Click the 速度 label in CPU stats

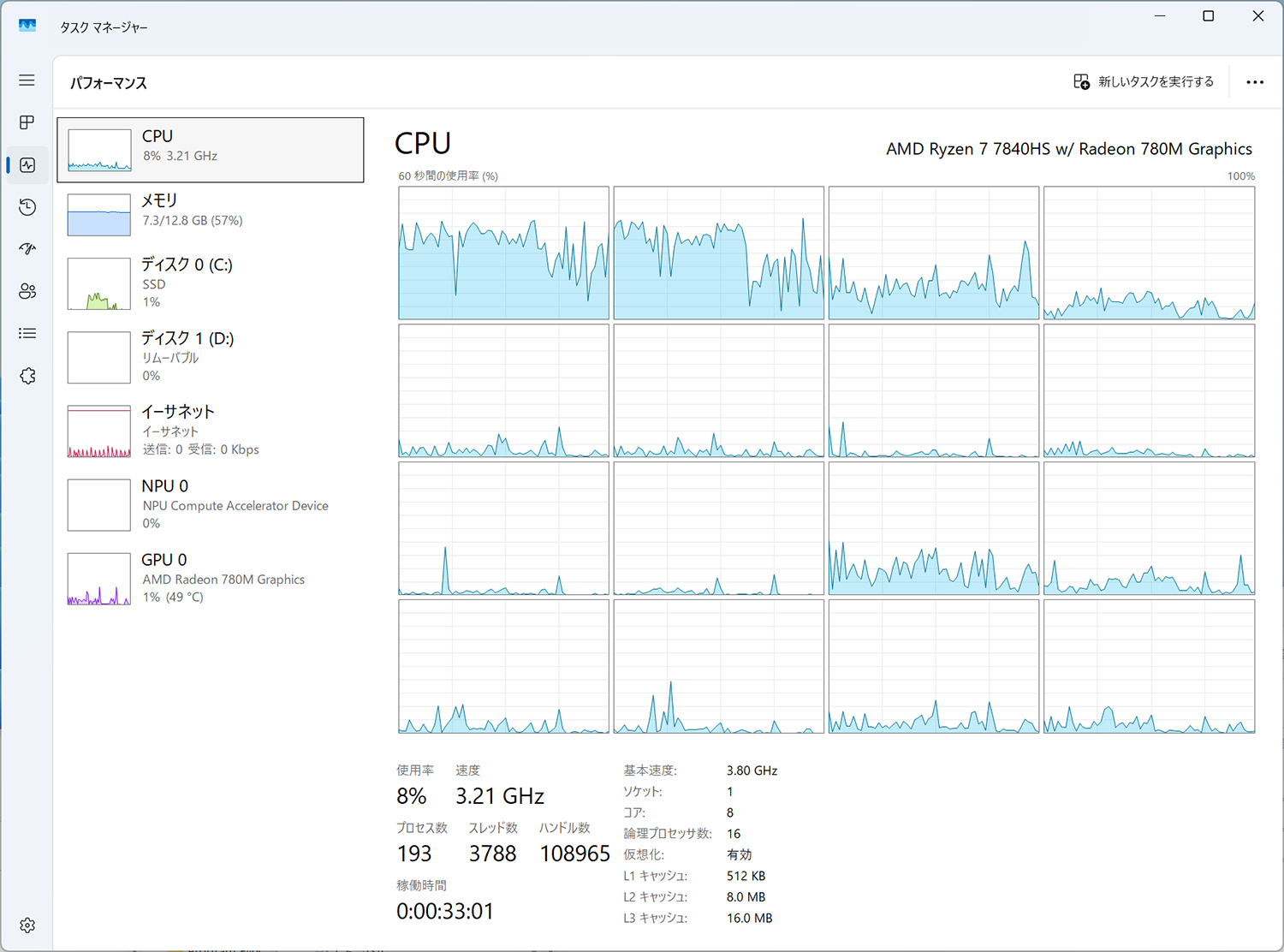pyautogui.click(x=467, y=771)
